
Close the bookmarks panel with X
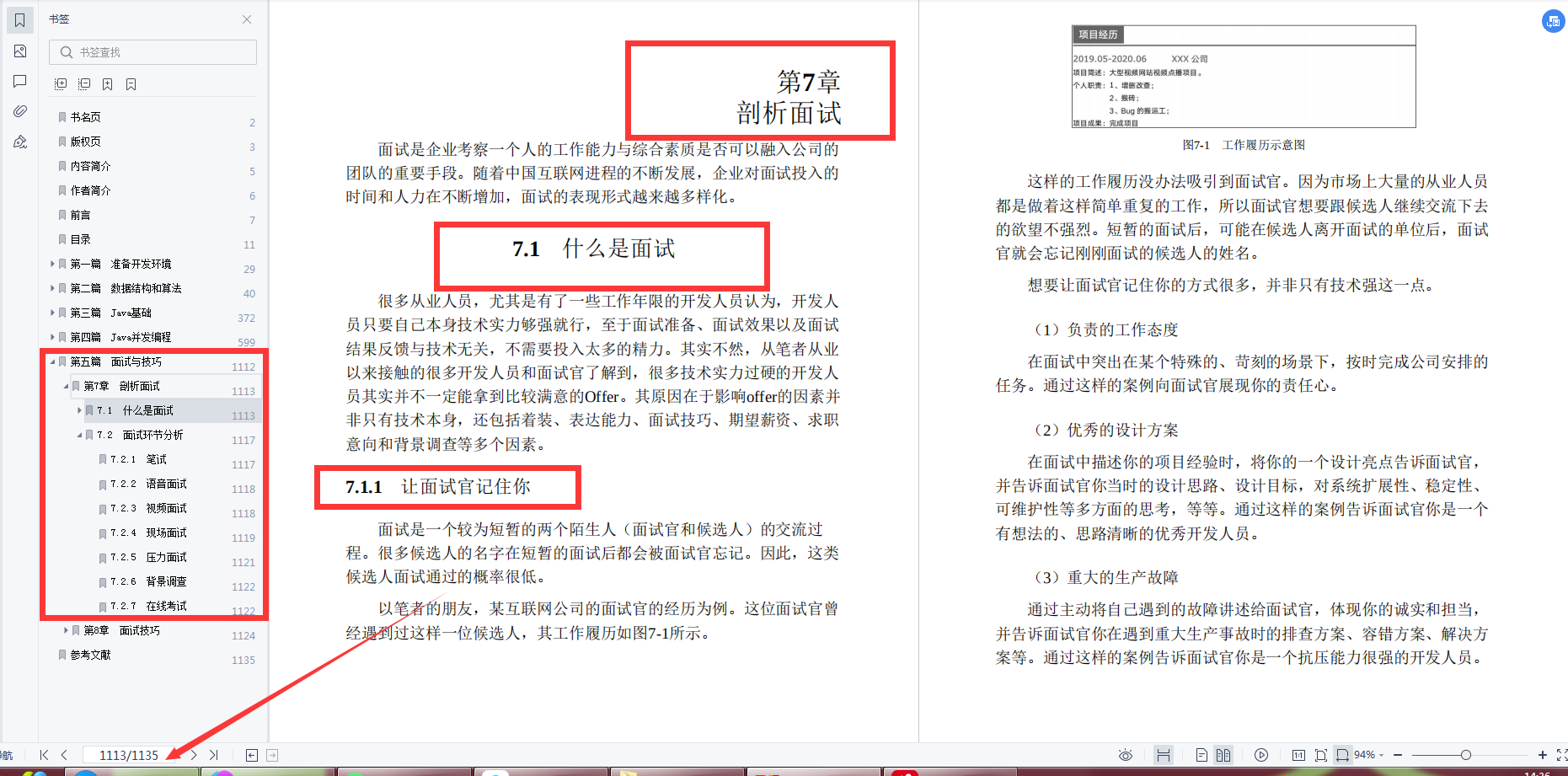247,19
